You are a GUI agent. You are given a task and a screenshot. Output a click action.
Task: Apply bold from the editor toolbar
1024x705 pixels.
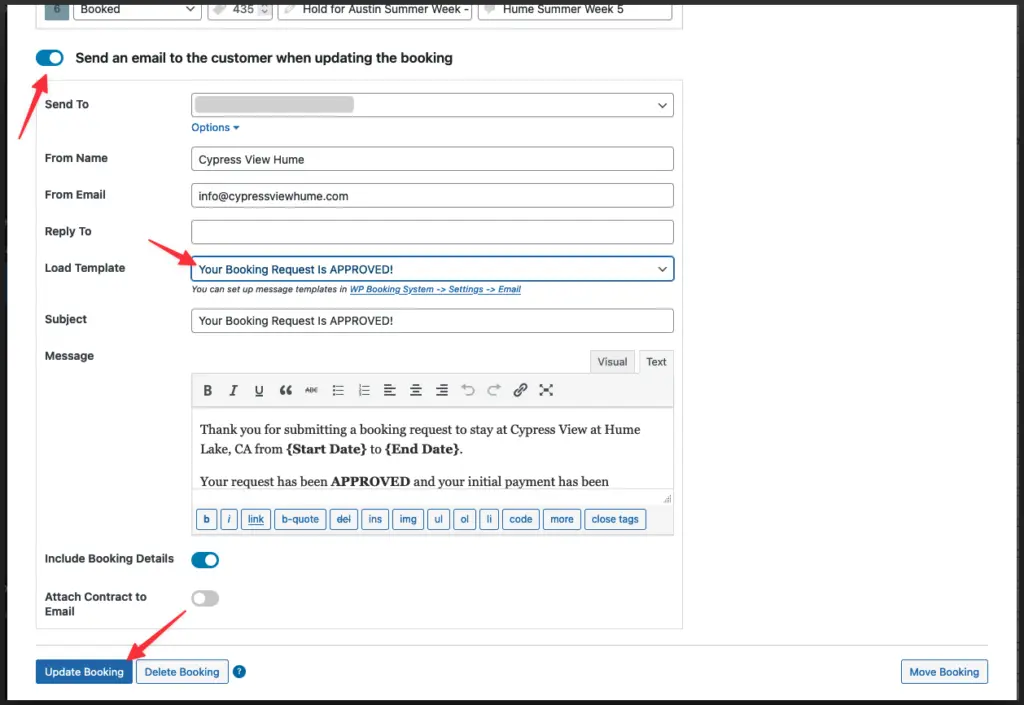(x=208, y=390)
